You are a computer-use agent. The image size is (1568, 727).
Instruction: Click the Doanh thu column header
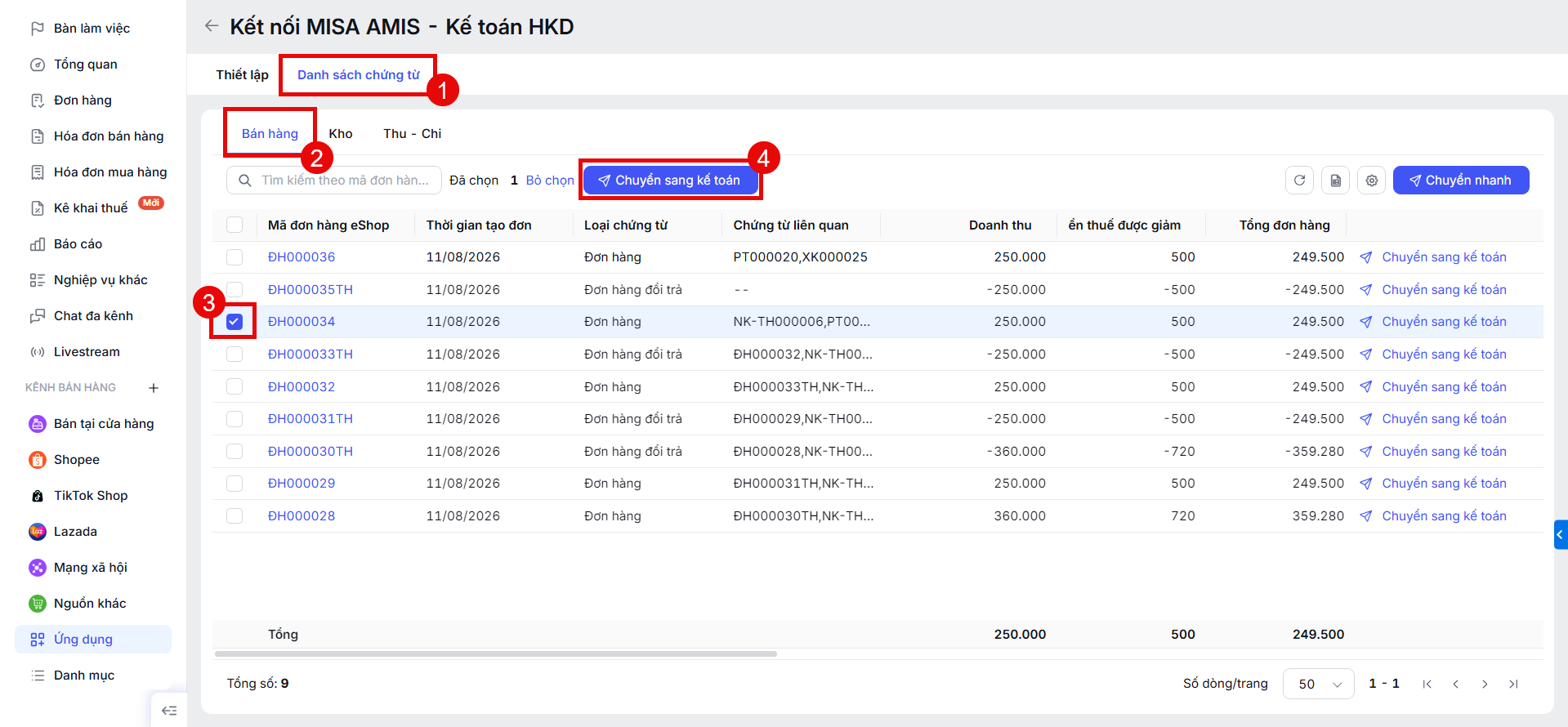(1000, 225)
